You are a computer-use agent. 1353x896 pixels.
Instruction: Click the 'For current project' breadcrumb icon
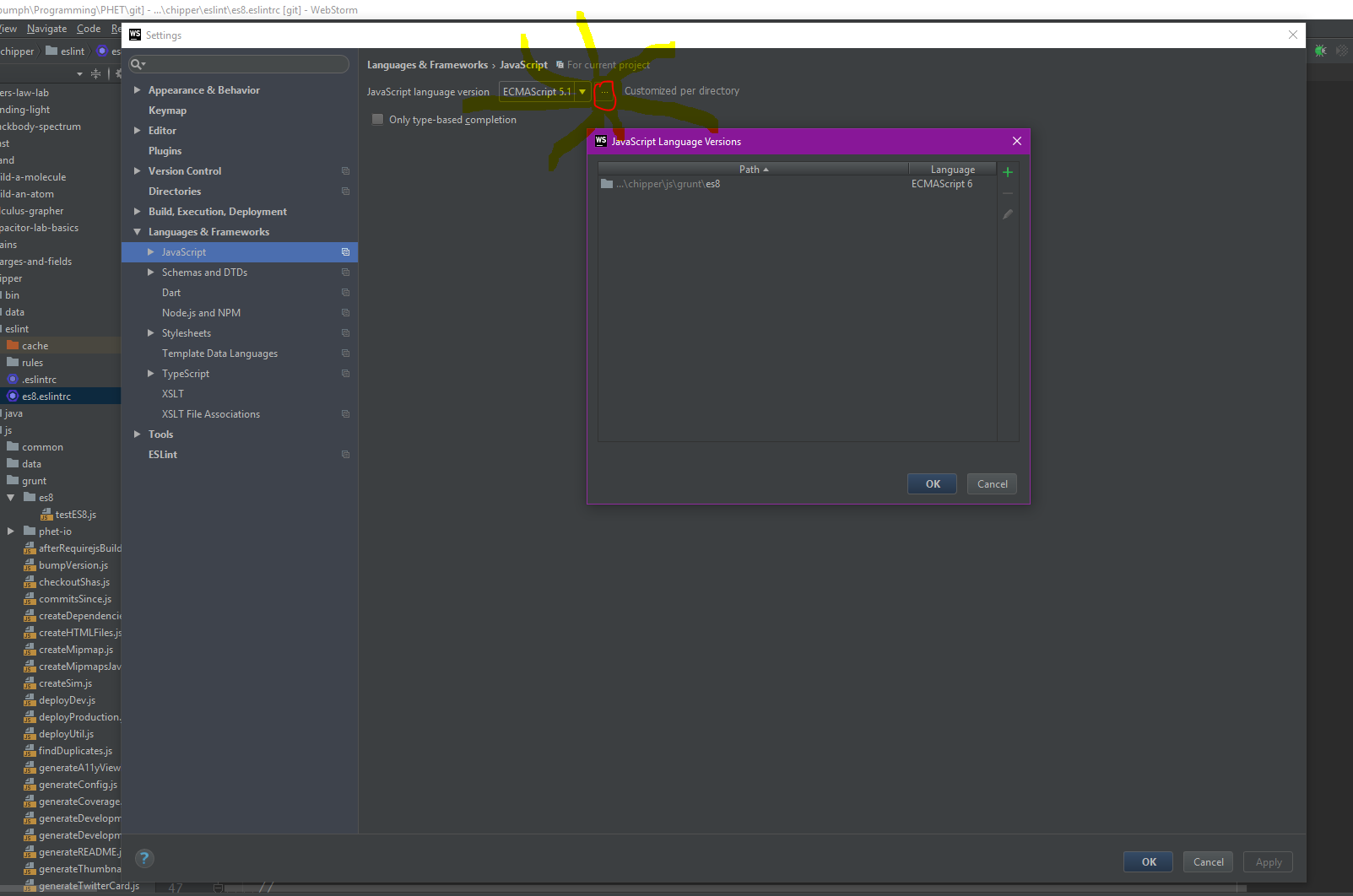pyautogui.click(x=560, y=64)
